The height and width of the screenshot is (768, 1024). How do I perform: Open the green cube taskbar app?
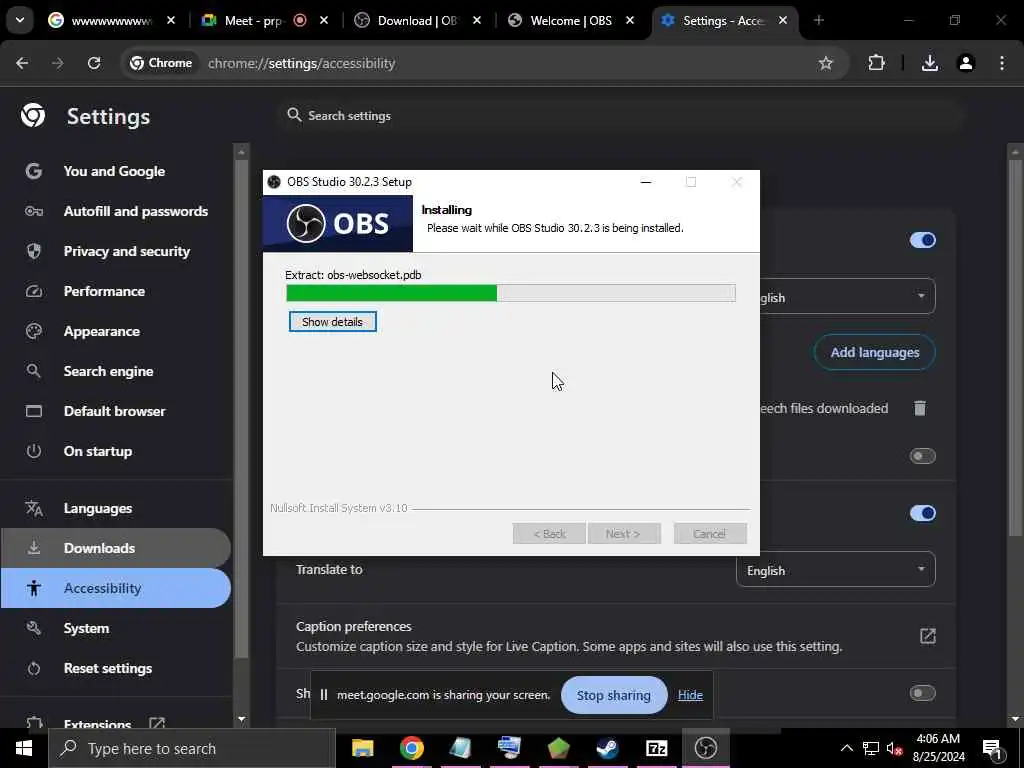[x=558, y=748]
